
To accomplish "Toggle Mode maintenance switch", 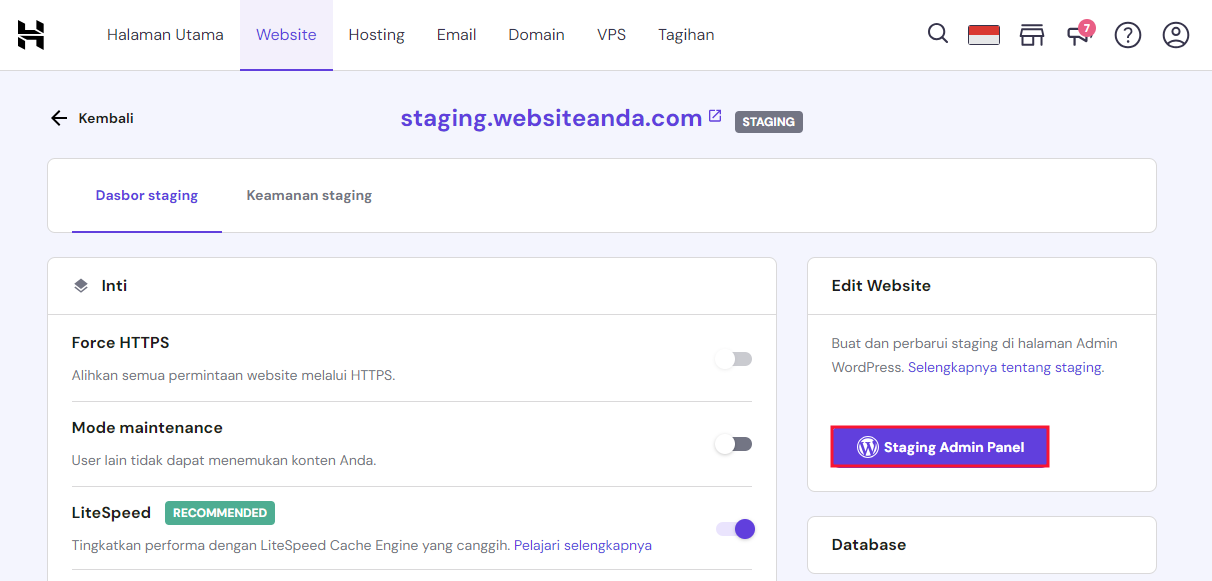I will coord(734,444).
